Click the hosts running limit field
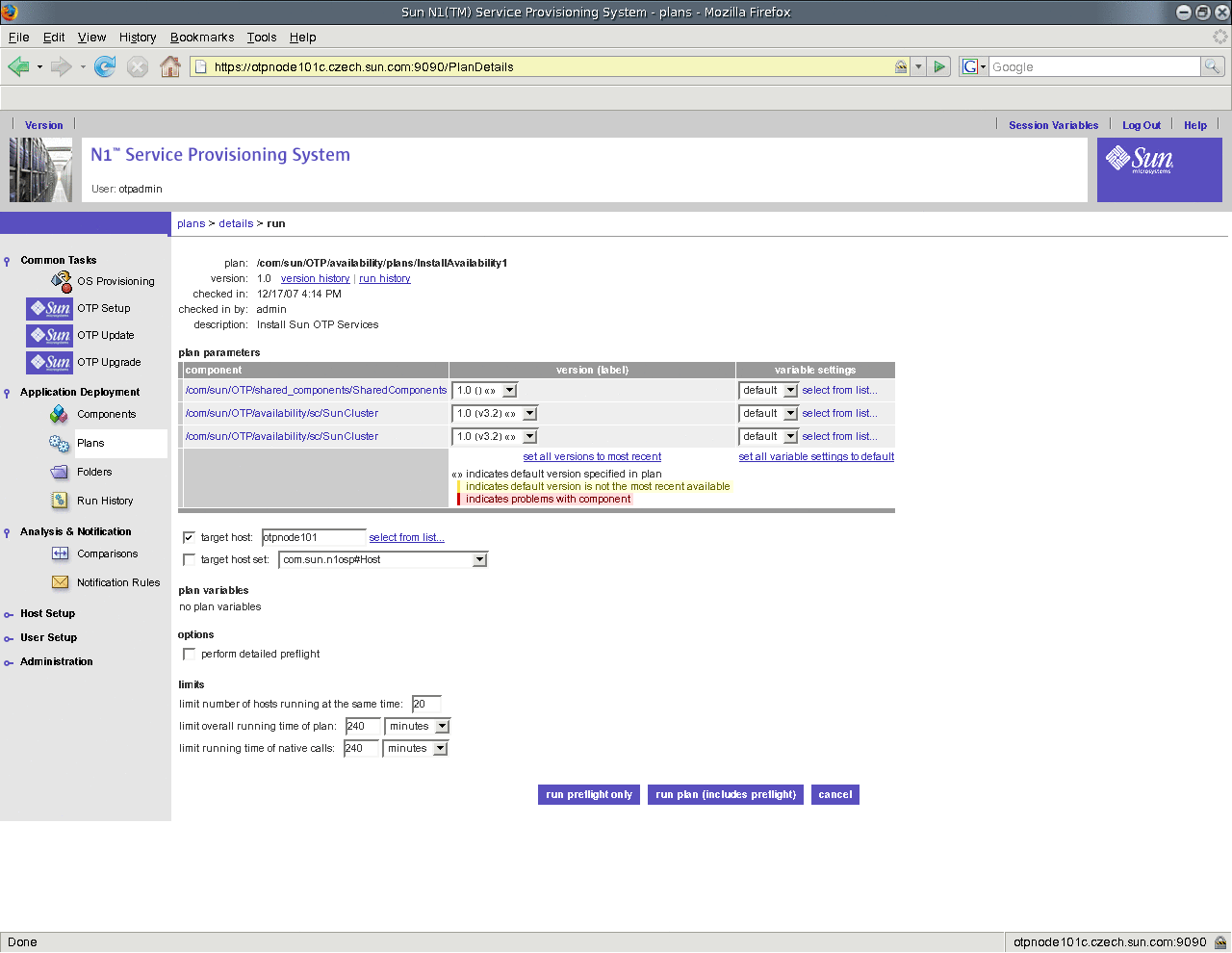Viewport: 1232px width, 953px height. tap(426, 704)
